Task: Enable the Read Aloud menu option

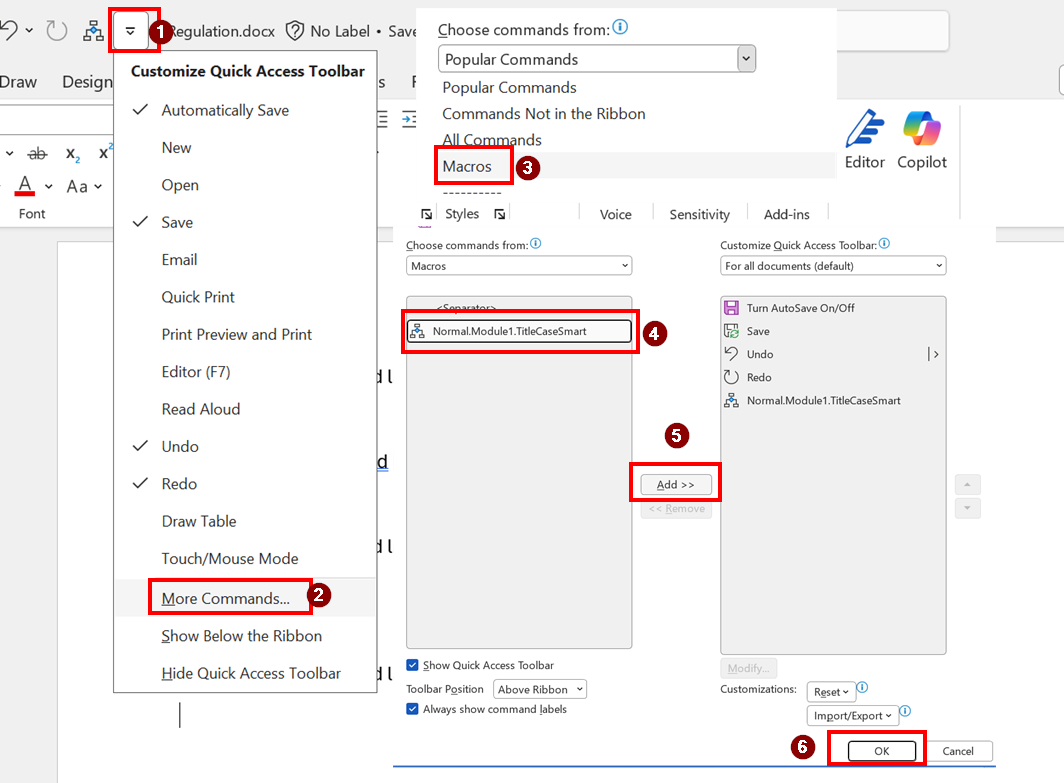Action: coord(245,408)
